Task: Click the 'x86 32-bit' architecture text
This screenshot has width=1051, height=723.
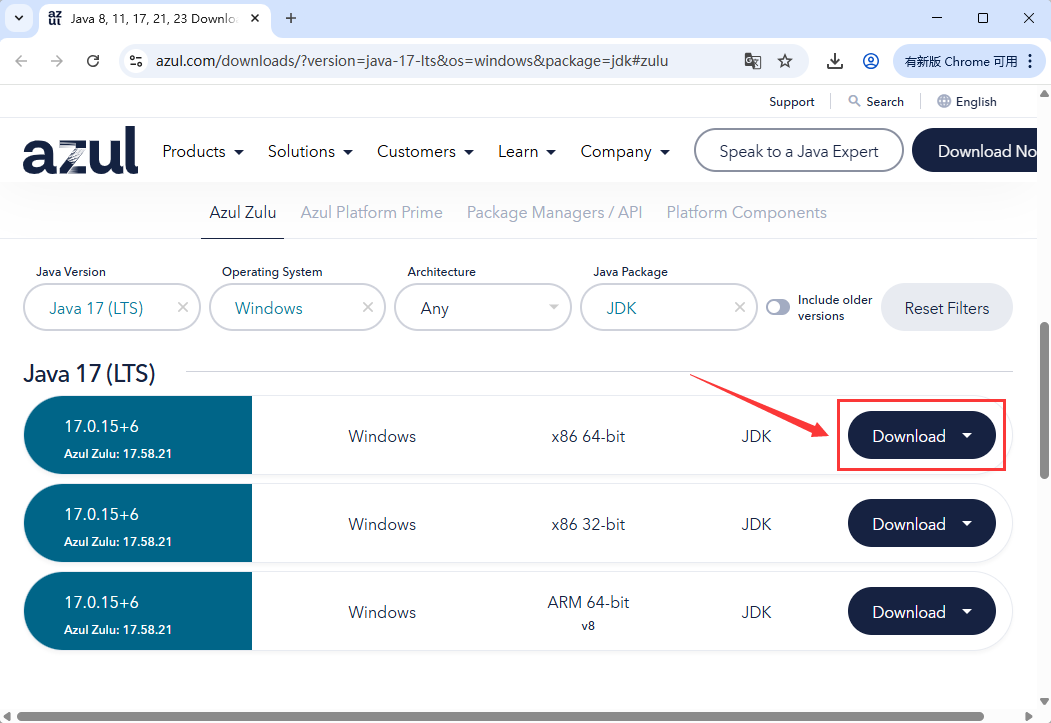Action: pyautogui.click(x=588, y=524)
